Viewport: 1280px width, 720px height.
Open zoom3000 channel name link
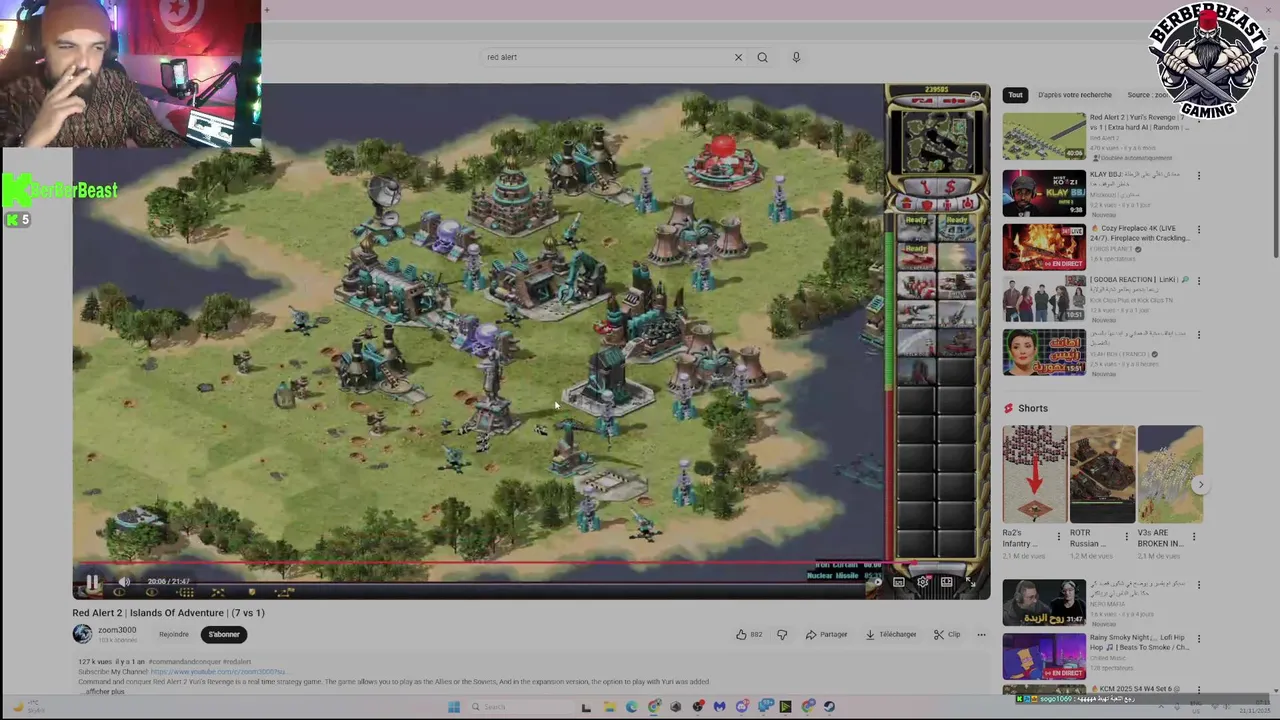117,630
